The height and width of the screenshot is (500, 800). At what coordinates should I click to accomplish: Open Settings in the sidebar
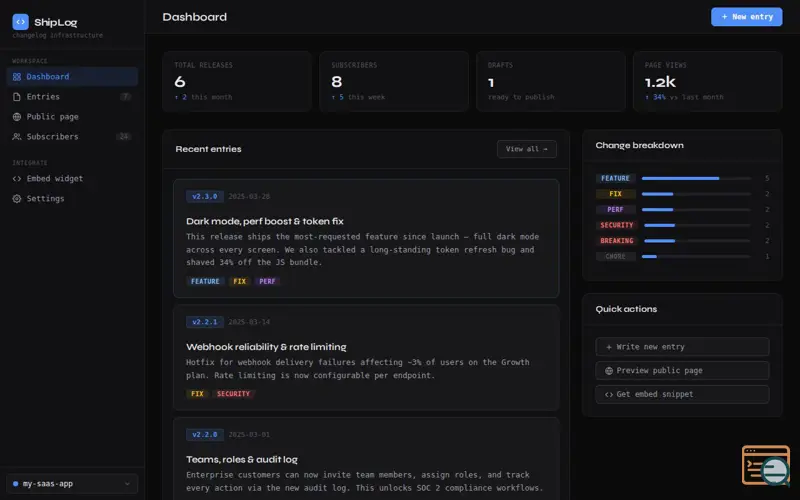pos(72,198)
